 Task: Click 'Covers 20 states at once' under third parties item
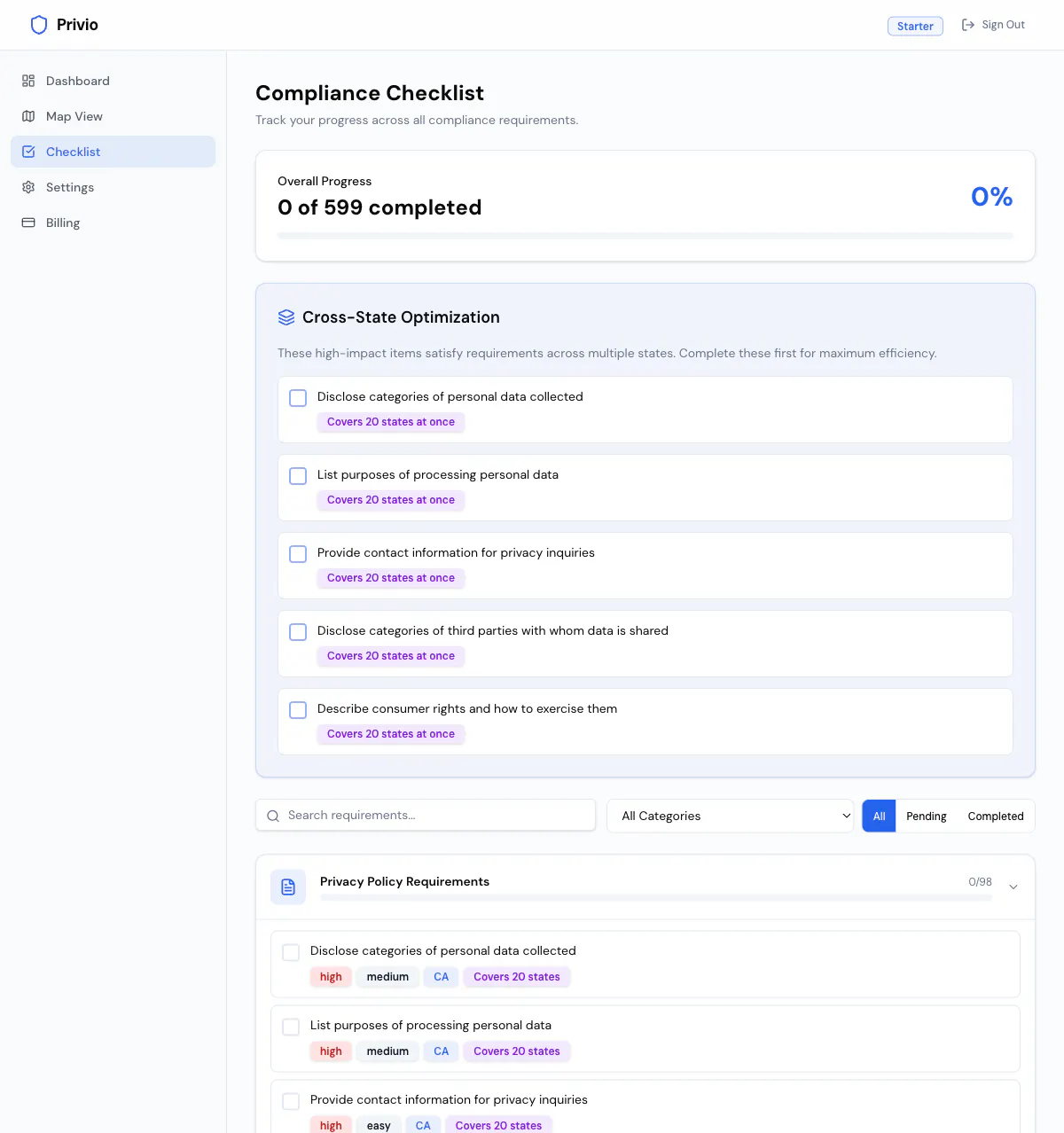pos(391,656)
